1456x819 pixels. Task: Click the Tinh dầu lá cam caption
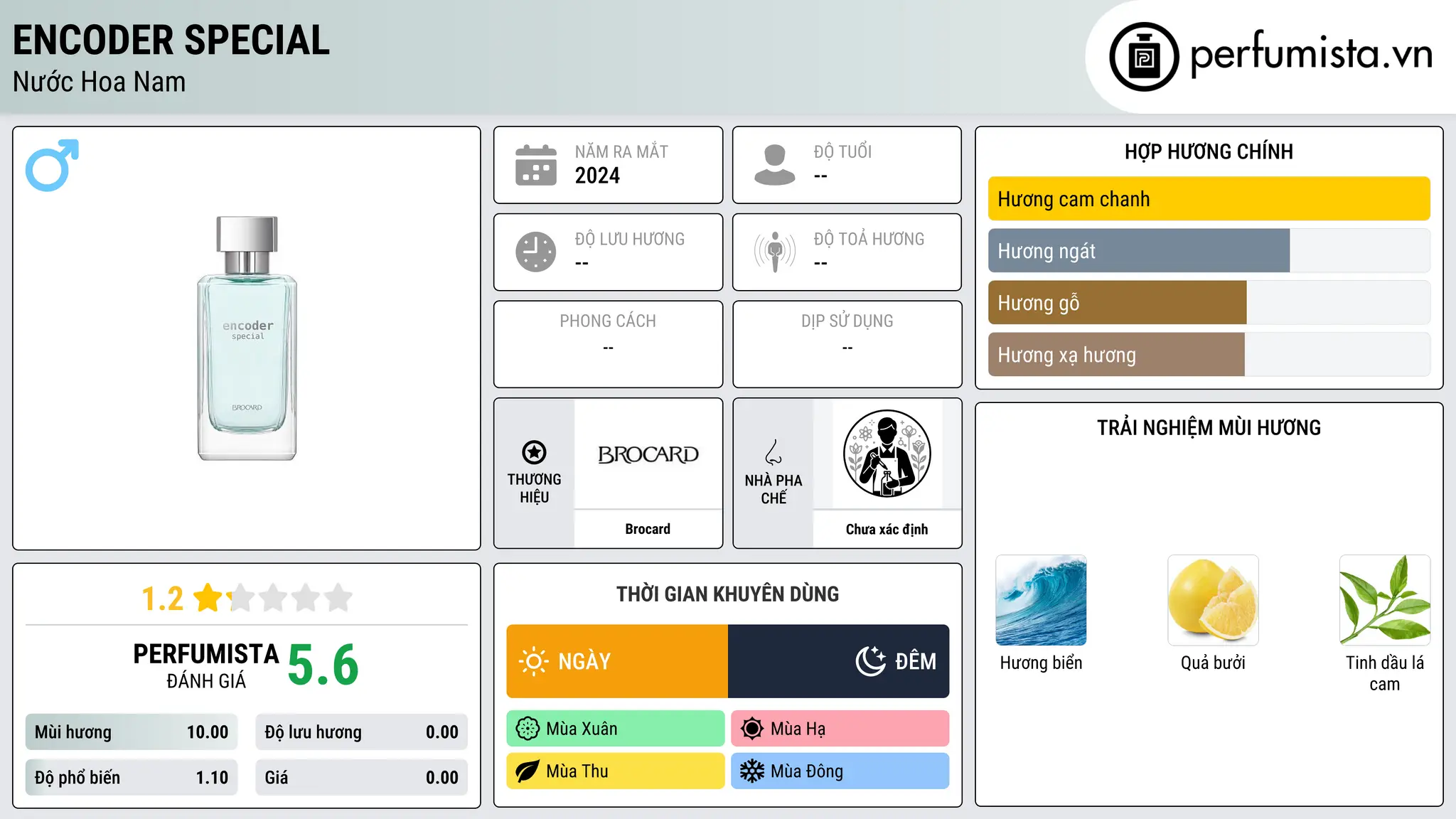click(x=1385, y=673)
